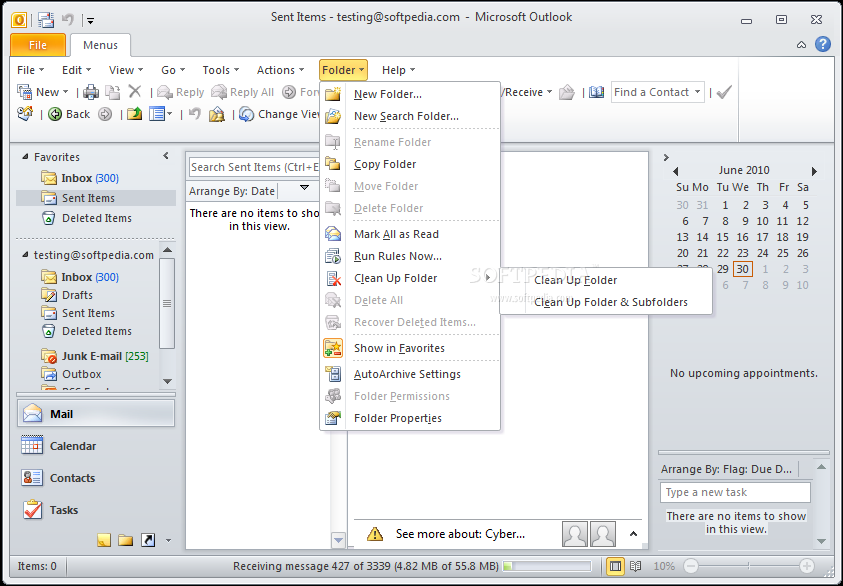This screenshot has height=586, width=843.
Task: Click the Show in Favorites star icon
Action: (333, 348)
